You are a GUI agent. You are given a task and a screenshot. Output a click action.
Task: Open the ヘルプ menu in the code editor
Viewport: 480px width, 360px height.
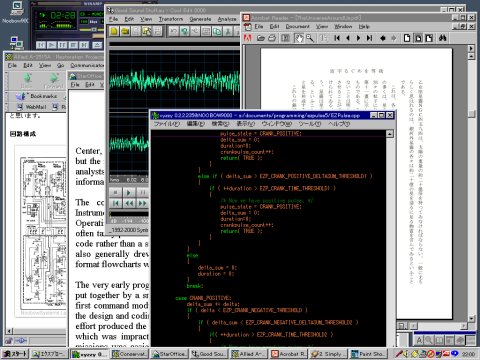pos(339,124)
